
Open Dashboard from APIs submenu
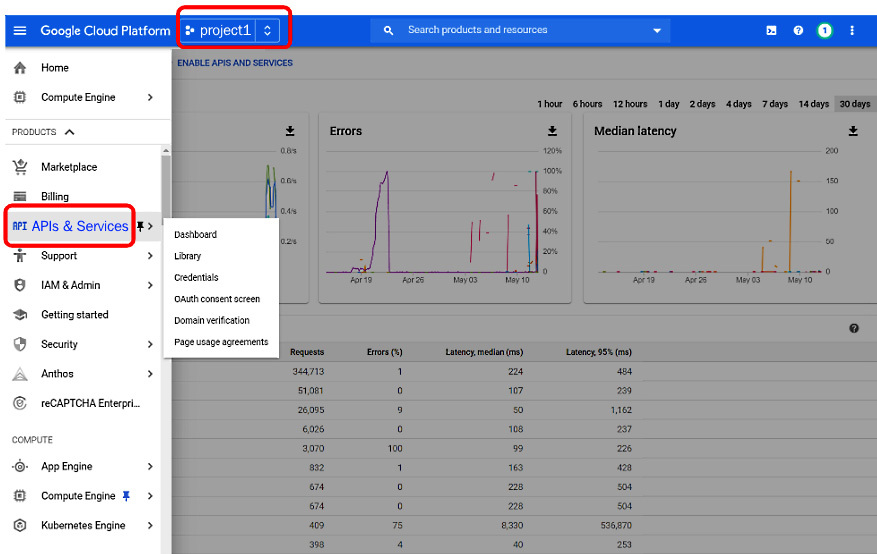click(x=195, y=235)
